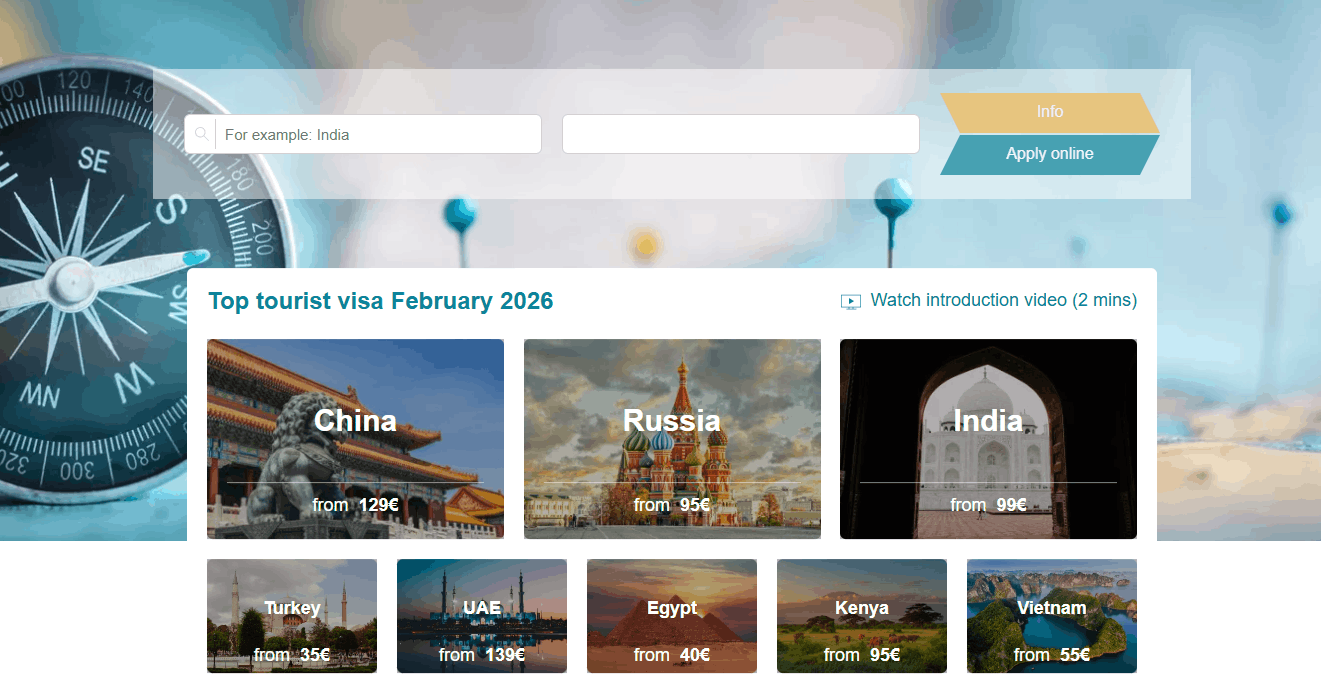Click the Apply online button
Screen dimensions: 1321x699
click(1050, 154)
